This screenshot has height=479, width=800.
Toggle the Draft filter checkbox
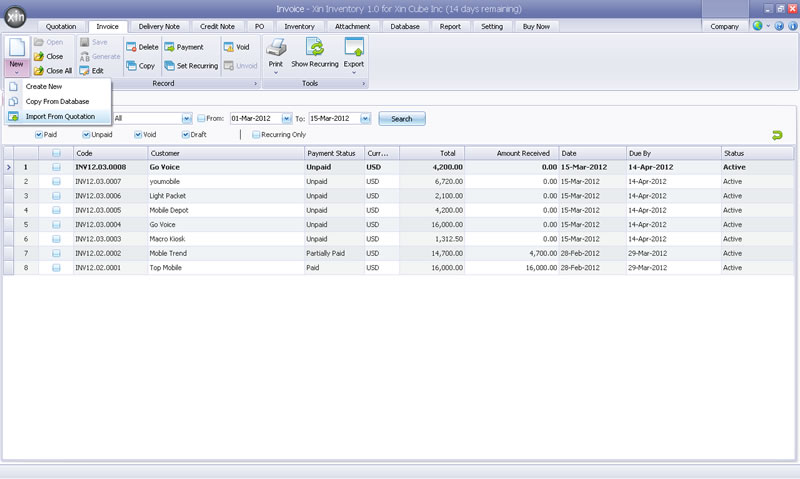point(186,134)
